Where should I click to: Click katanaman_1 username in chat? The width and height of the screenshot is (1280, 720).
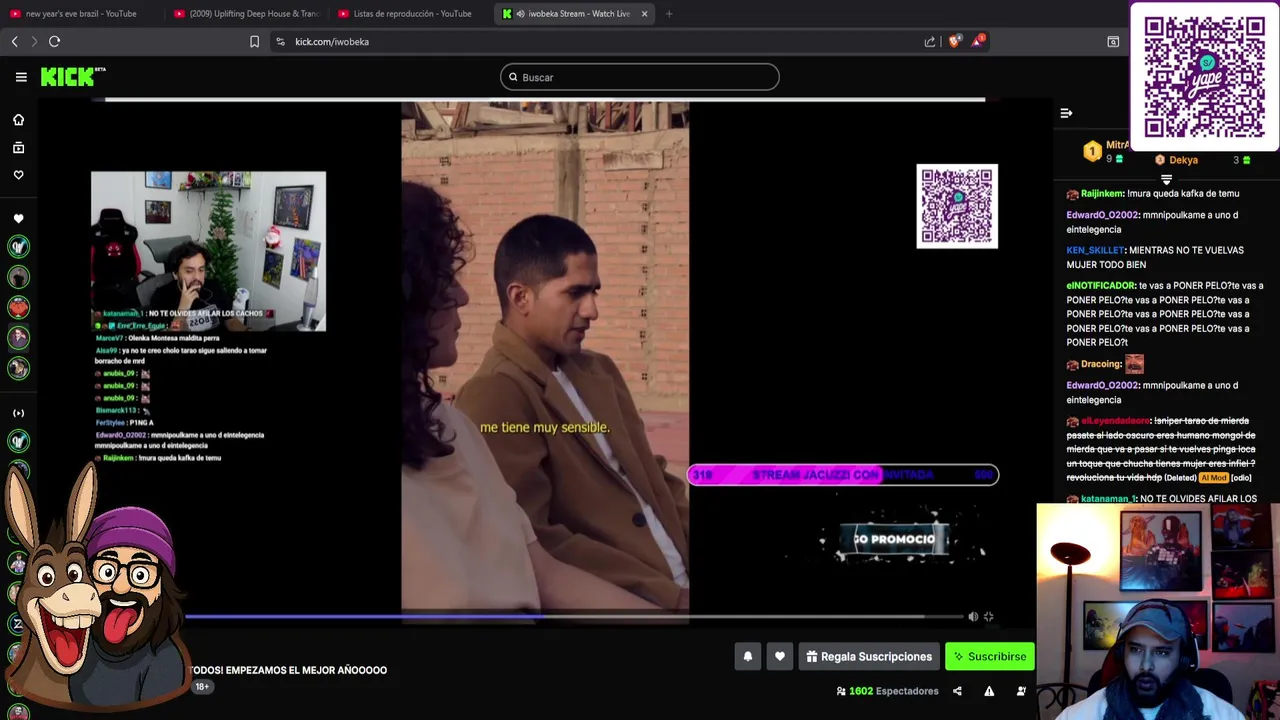click(x=1108, y=499)
